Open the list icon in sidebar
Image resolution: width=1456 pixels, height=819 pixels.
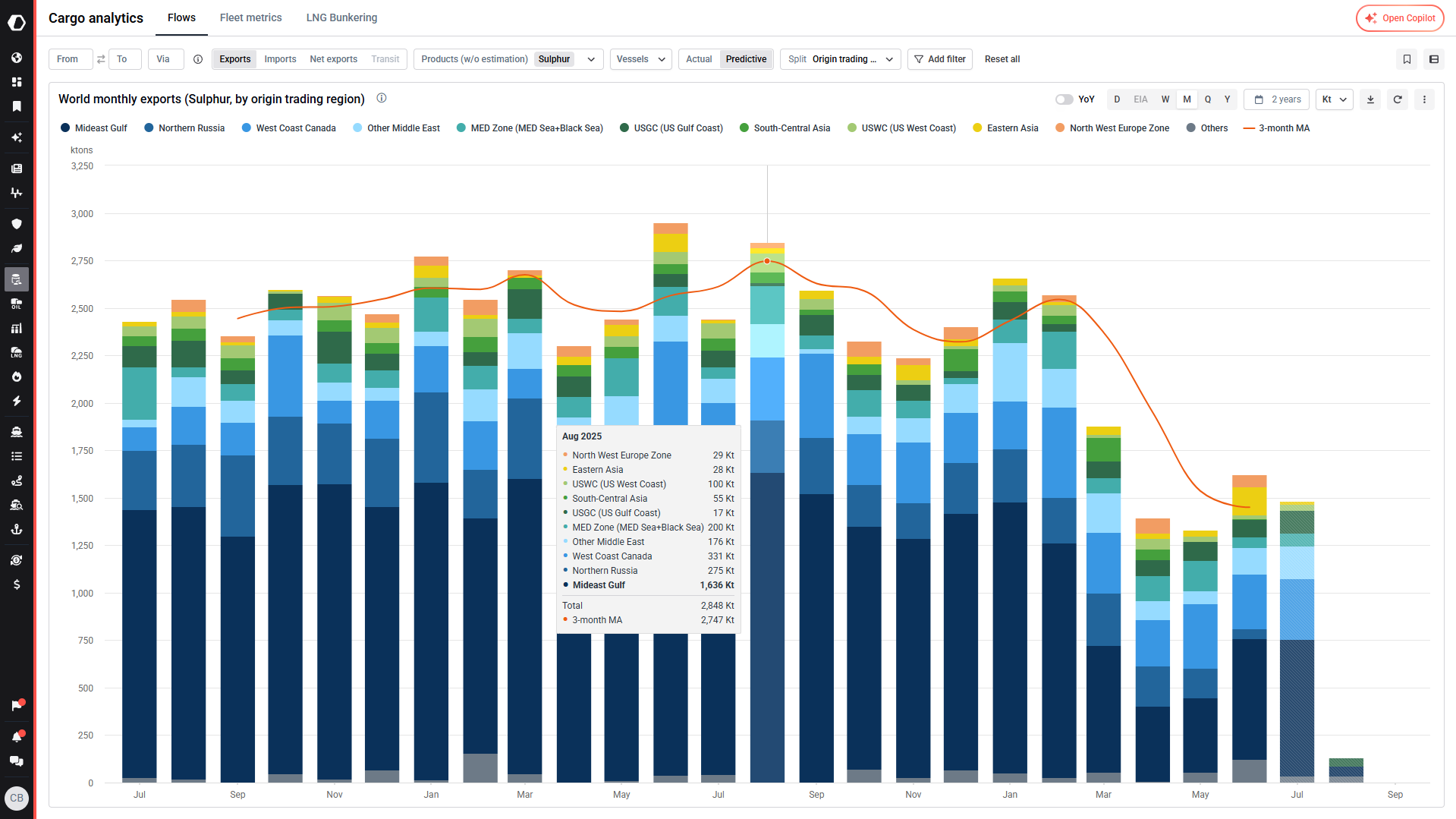17,456
